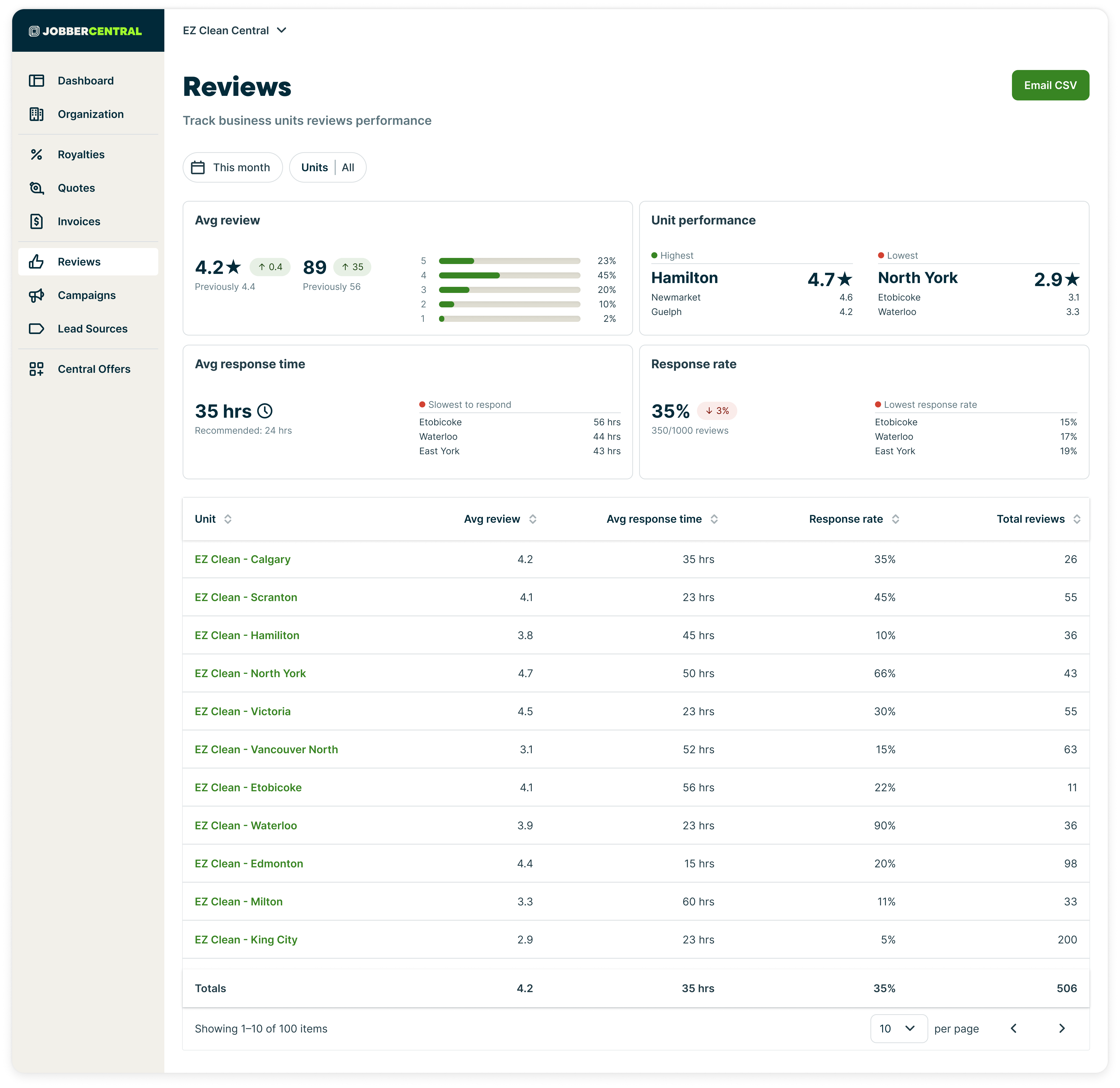
Task: Open the Units All filter
Action: tap(327, 167)
